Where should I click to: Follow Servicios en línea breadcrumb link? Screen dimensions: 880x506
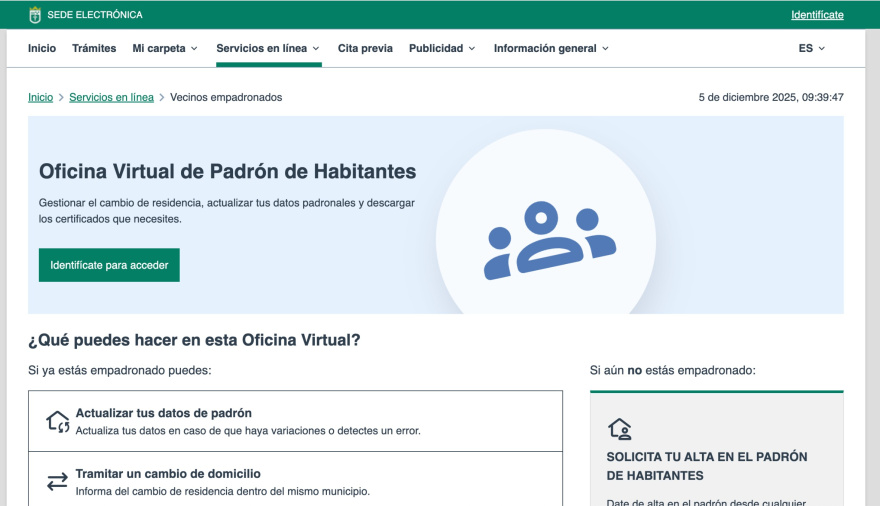tap(111, 97)
